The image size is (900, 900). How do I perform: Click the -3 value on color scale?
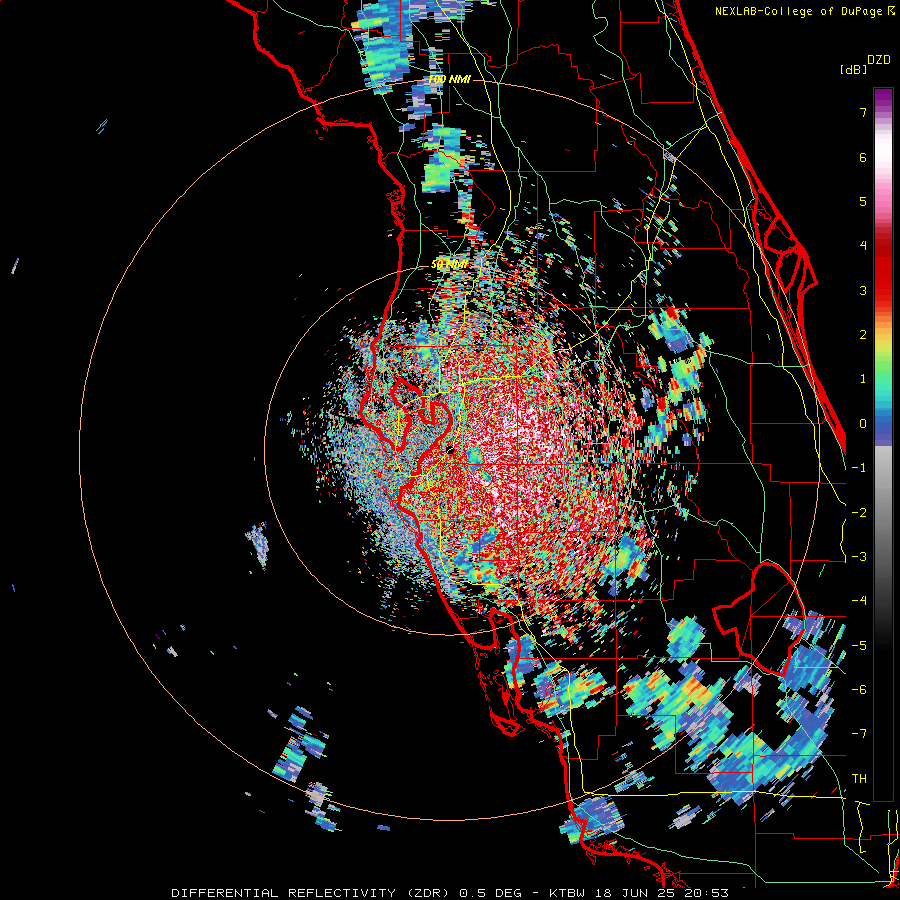coord(859,557)
